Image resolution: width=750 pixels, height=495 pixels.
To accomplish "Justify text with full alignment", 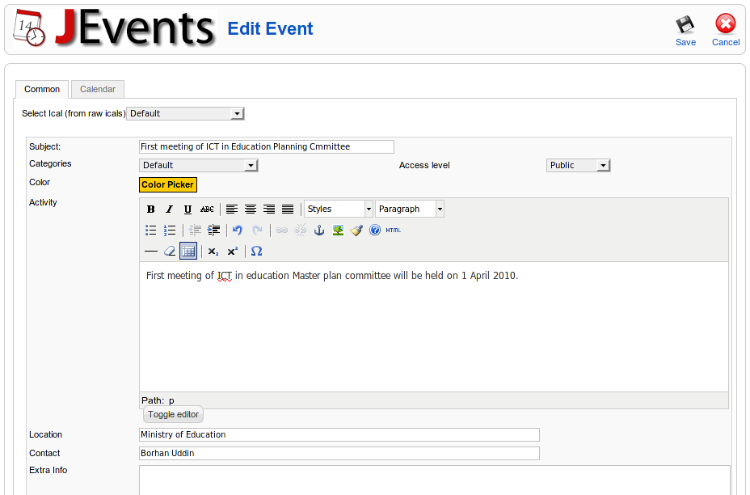I will [x=287, y=209].
